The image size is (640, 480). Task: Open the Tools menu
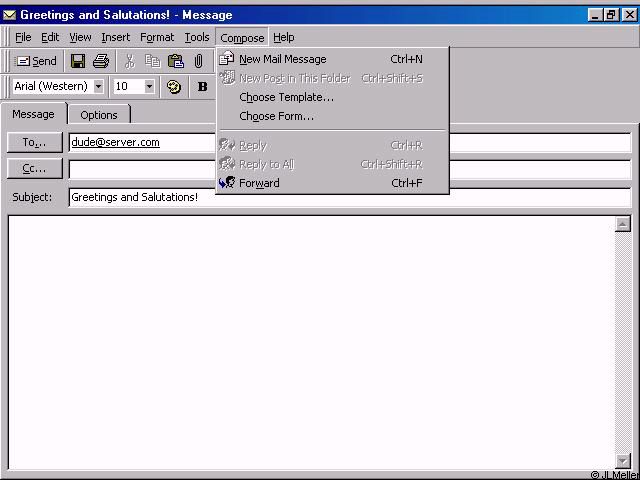197,38
